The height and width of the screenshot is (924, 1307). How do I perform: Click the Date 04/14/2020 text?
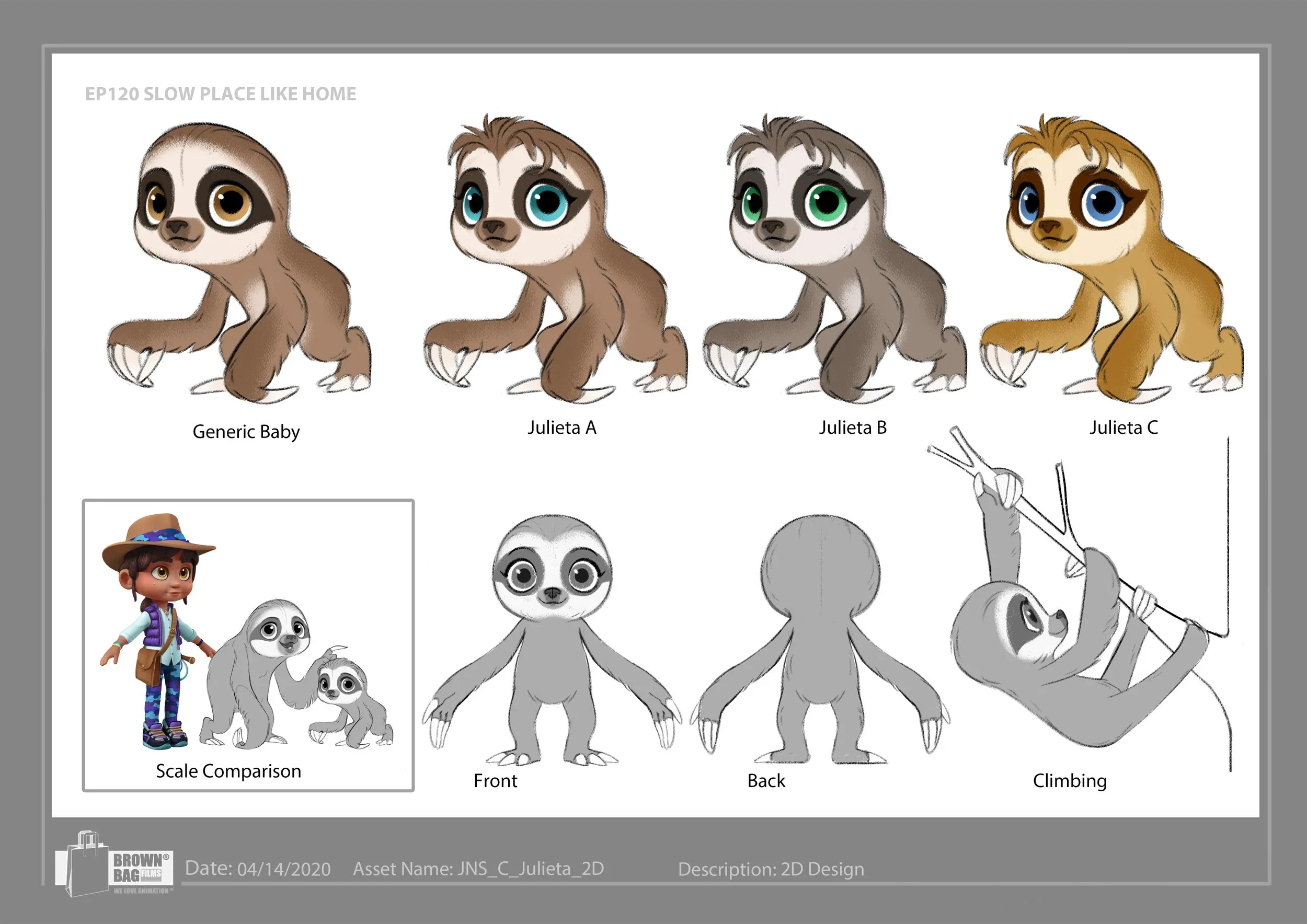[258, 869]
